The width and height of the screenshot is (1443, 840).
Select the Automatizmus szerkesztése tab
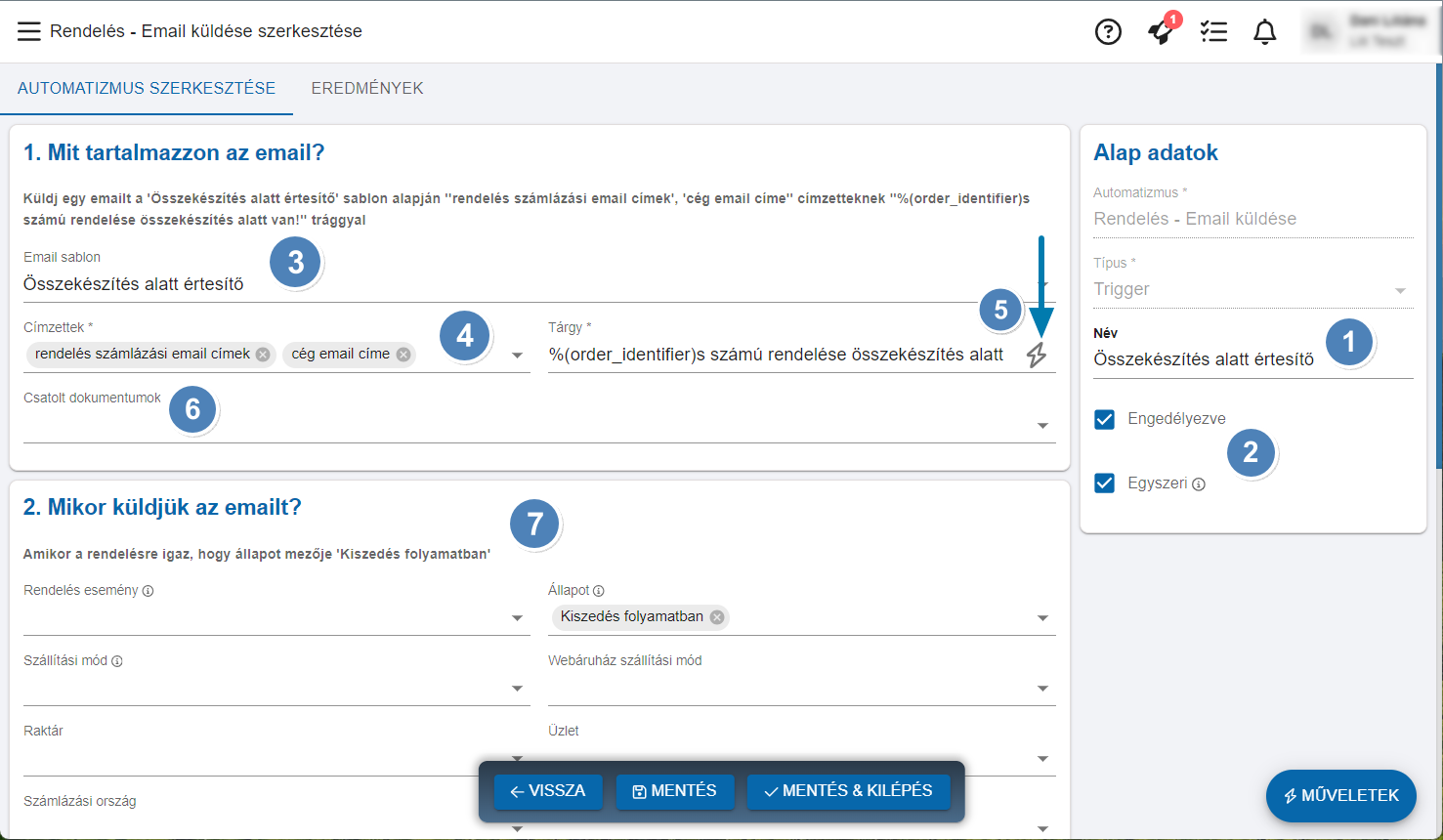coord(147,88)
